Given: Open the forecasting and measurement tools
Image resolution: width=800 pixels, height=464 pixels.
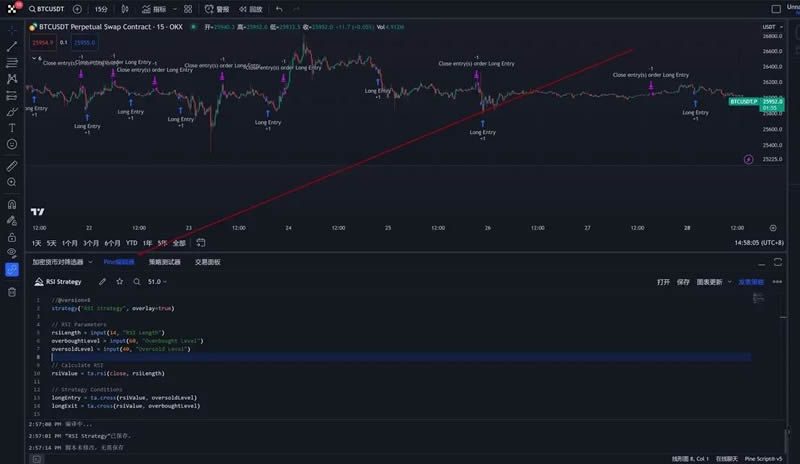Looking at the screenshot, I should click(12, 95).
